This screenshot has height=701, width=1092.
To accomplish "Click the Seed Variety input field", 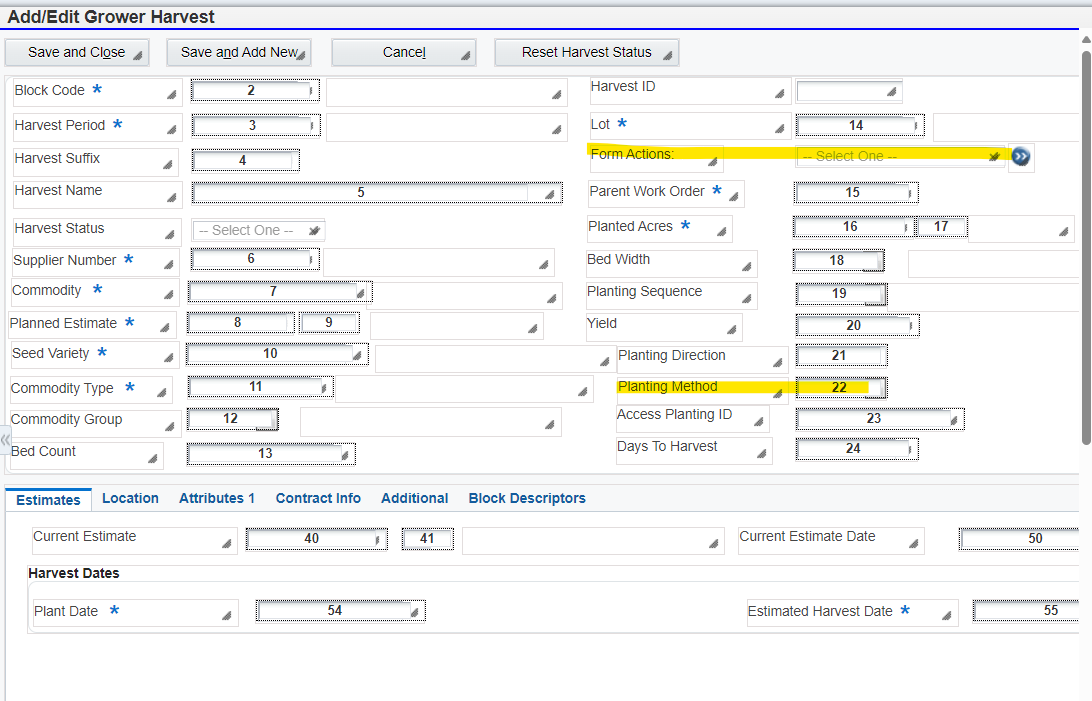I will (277, 354).
